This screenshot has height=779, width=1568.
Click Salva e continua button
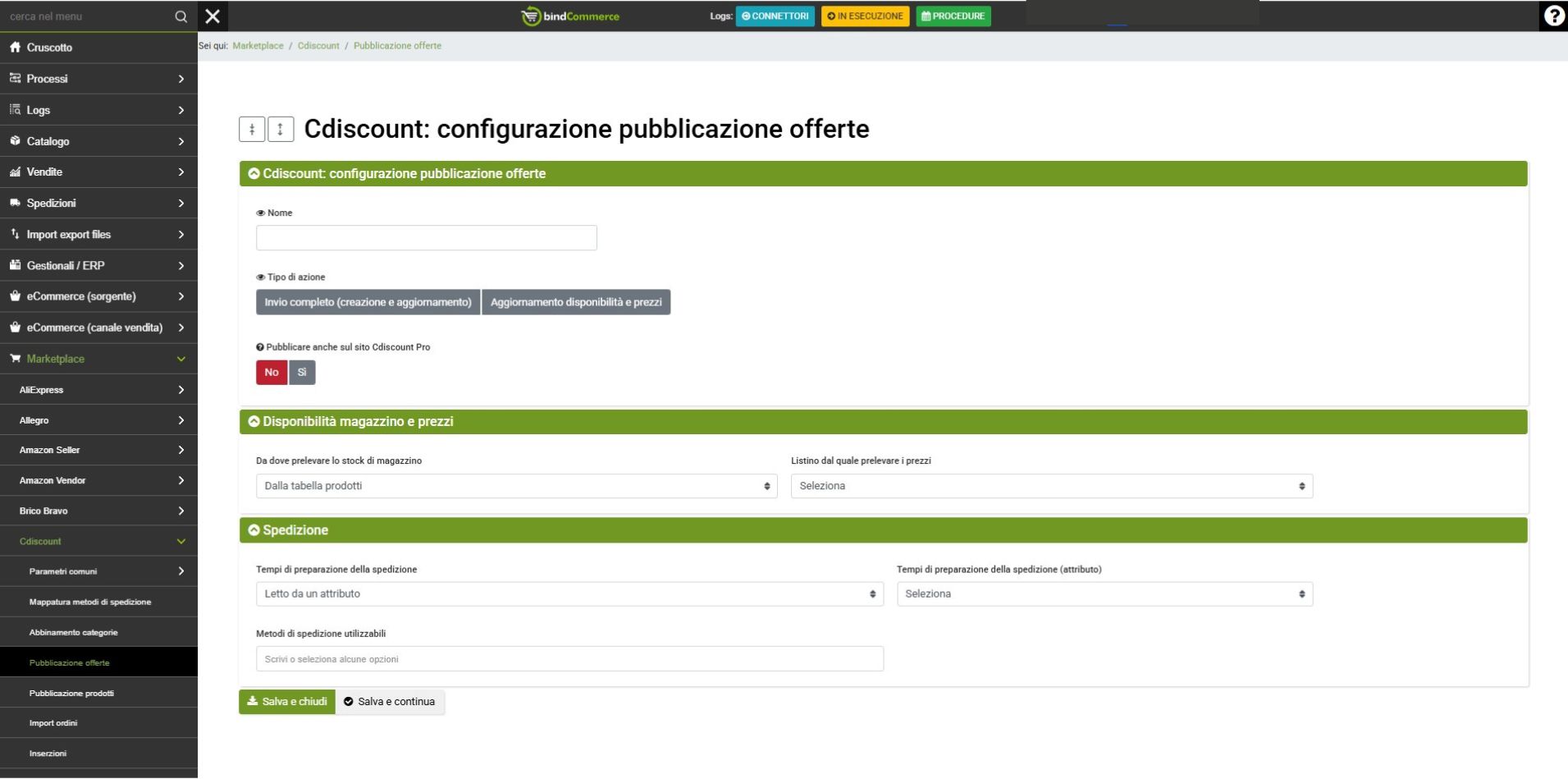pos(390,702)
